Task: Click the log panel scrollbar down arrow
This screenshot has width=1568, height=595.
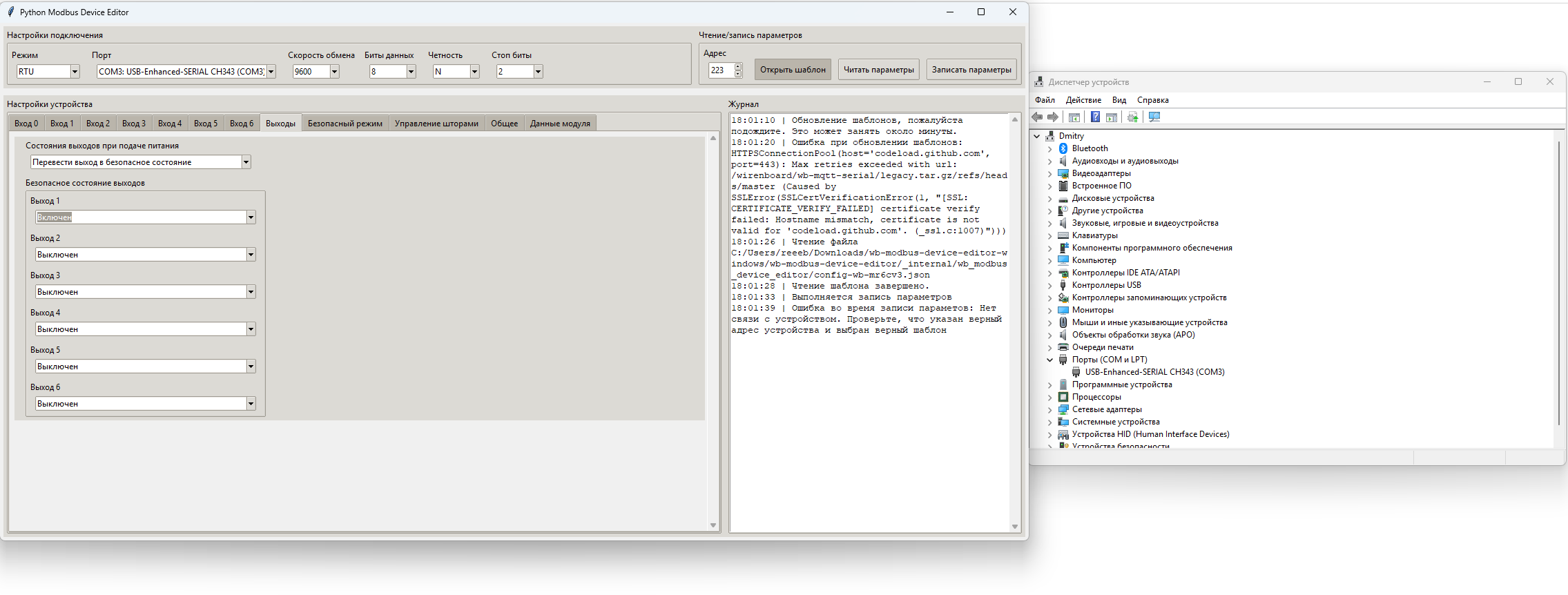Action: click(x=1015, y=527)
